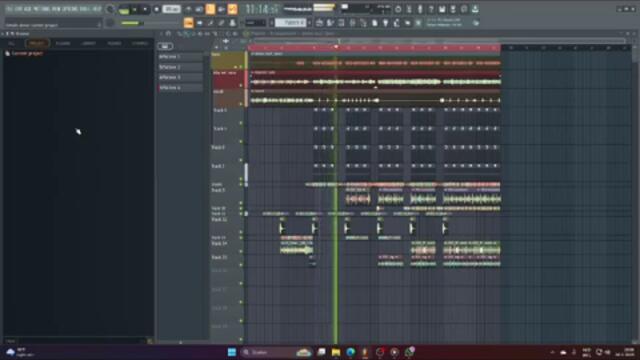Select Pattern 1 in the picker
Image resolution: width=640 pixels, height=360 pixels.
coord(181,57)
